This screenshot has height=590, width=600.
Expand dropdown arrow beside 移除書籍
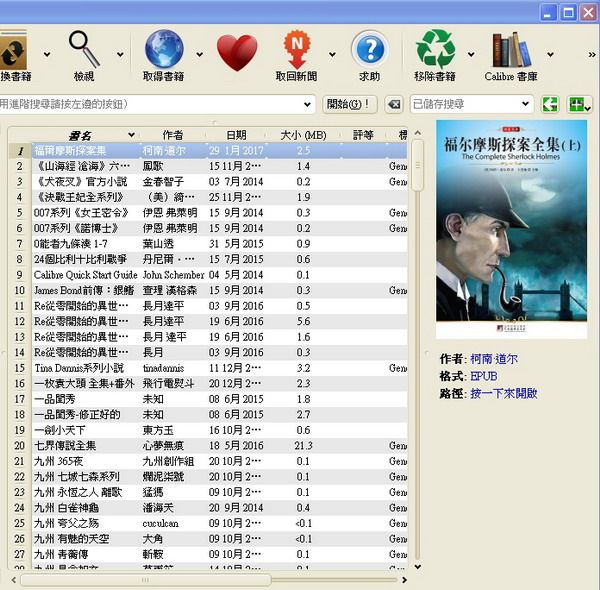[x=470, y=55]
